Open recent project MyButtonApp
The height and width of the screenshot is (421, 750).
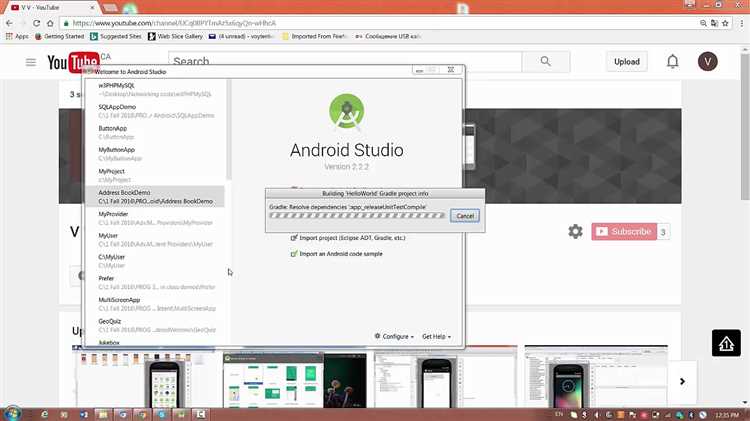(x=154, y=154)
